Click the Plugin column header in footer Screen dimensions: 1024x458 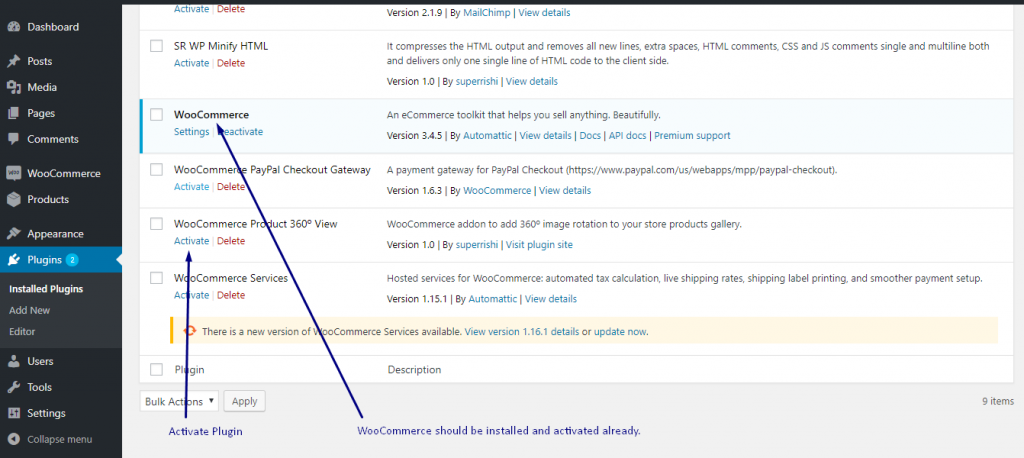point(189,370)
